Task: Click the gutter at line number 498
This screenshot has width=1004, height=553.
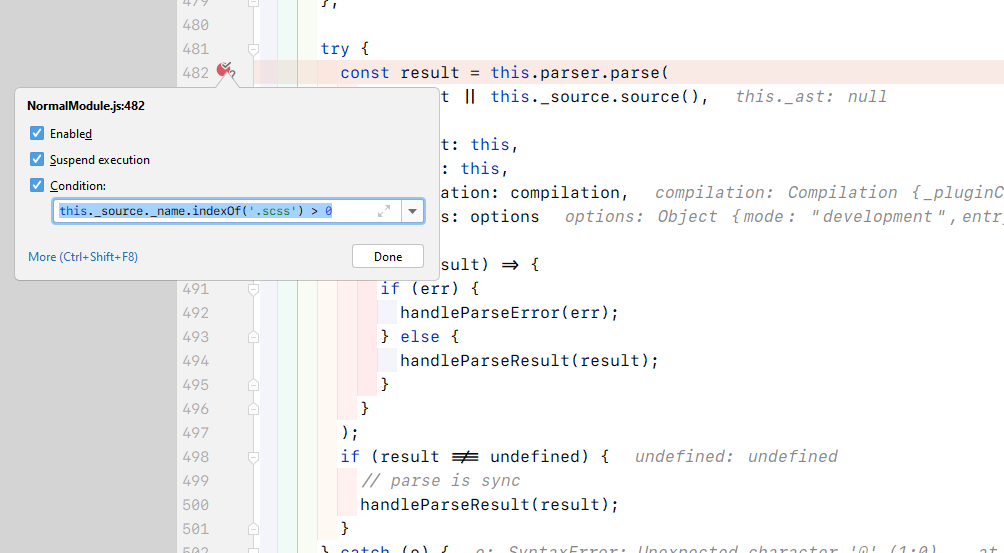Action: coord(196,457)
